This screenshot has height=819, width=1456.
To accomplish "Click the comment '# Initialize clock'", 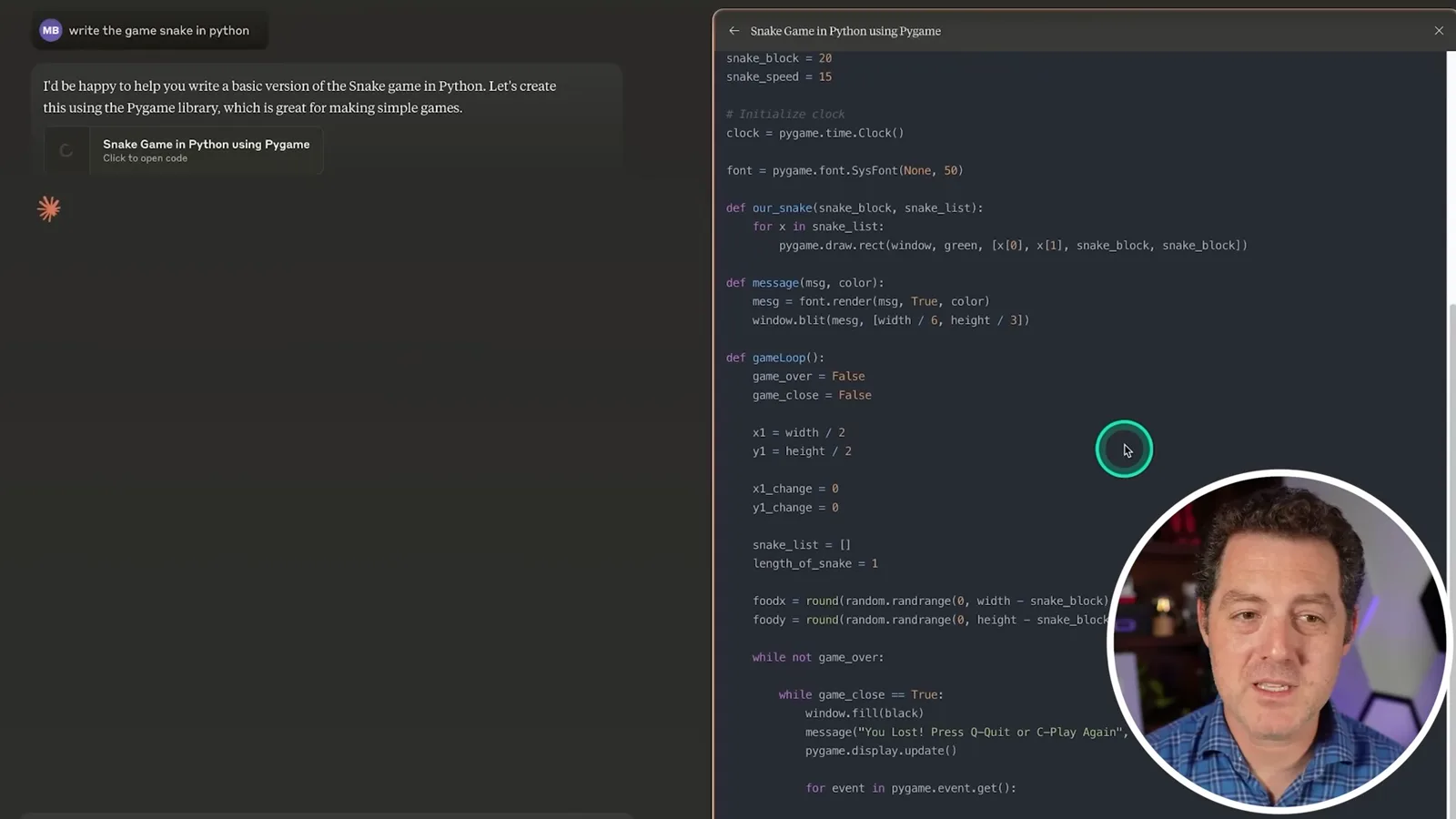I will tap(785, 114).
